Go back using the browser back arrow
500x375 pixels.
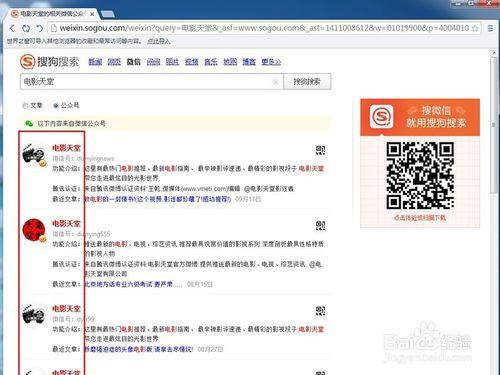tap(12, 28)
